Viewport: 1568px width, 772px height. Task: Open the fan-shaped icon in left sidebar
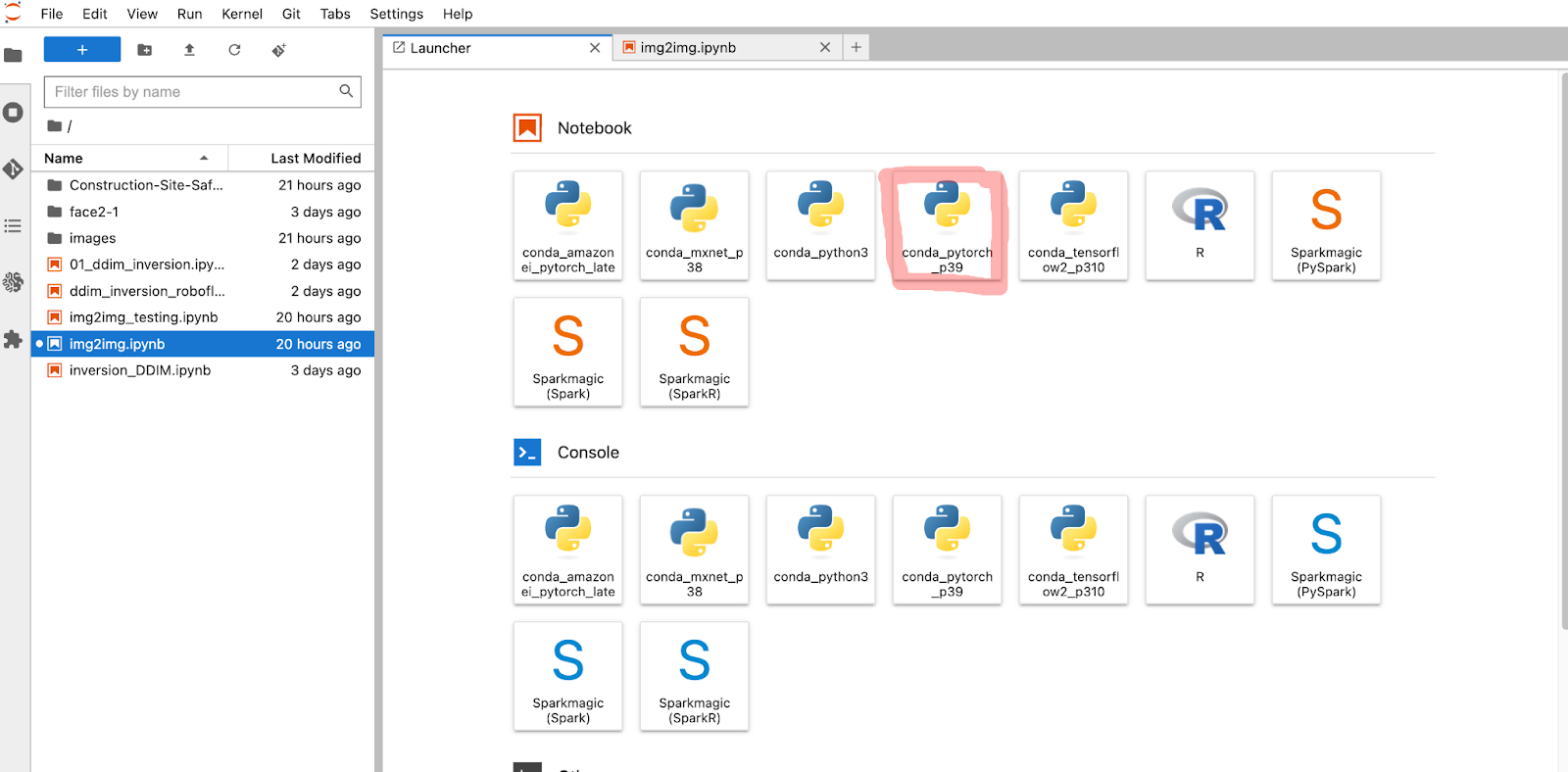pyautogui.click(x=13, y=283)
